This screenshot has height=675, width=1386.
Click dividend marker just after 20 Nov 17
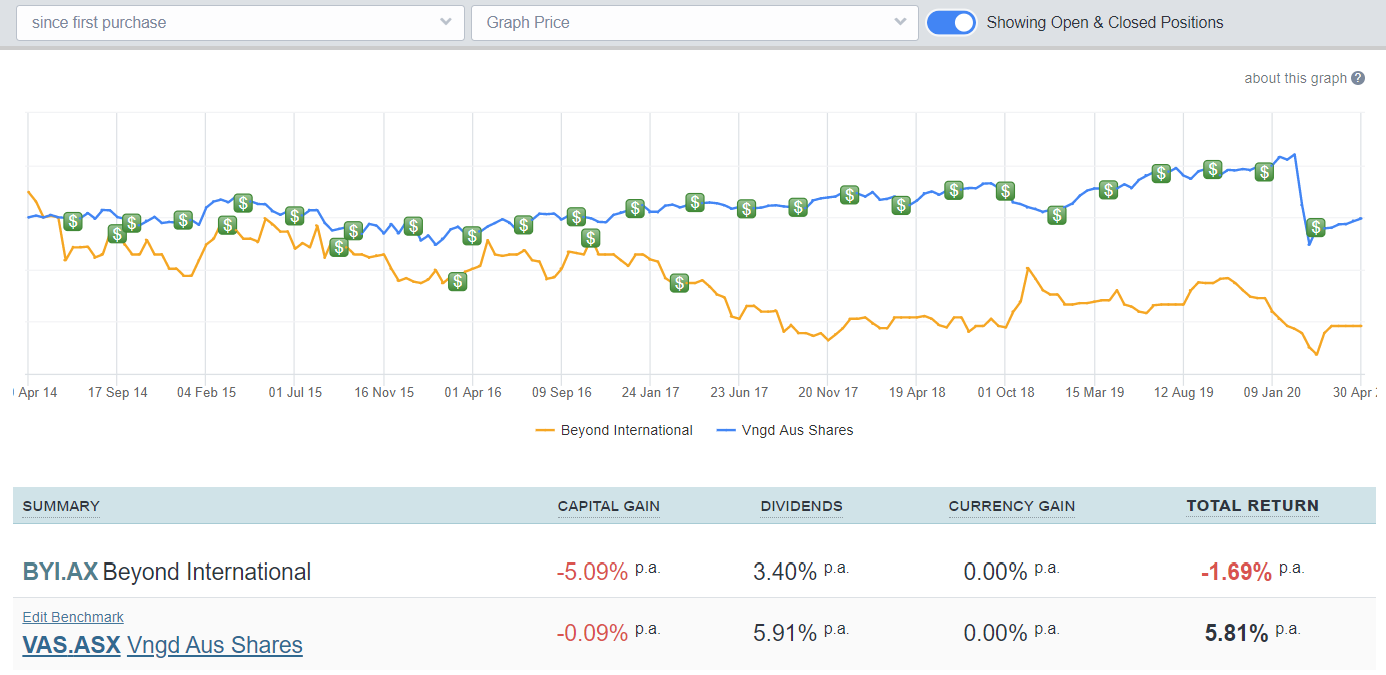click(849, 194)
